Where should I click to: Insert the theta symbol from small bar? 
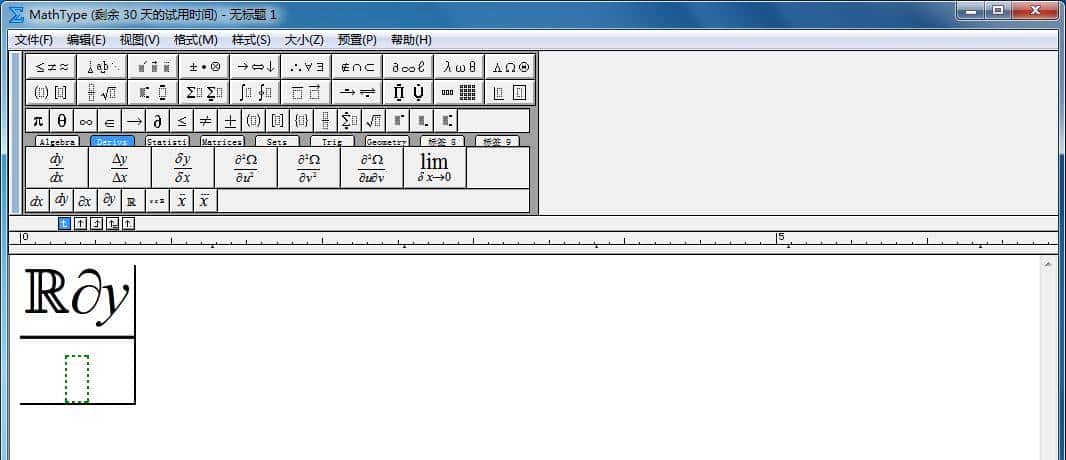tap(62, 121)
